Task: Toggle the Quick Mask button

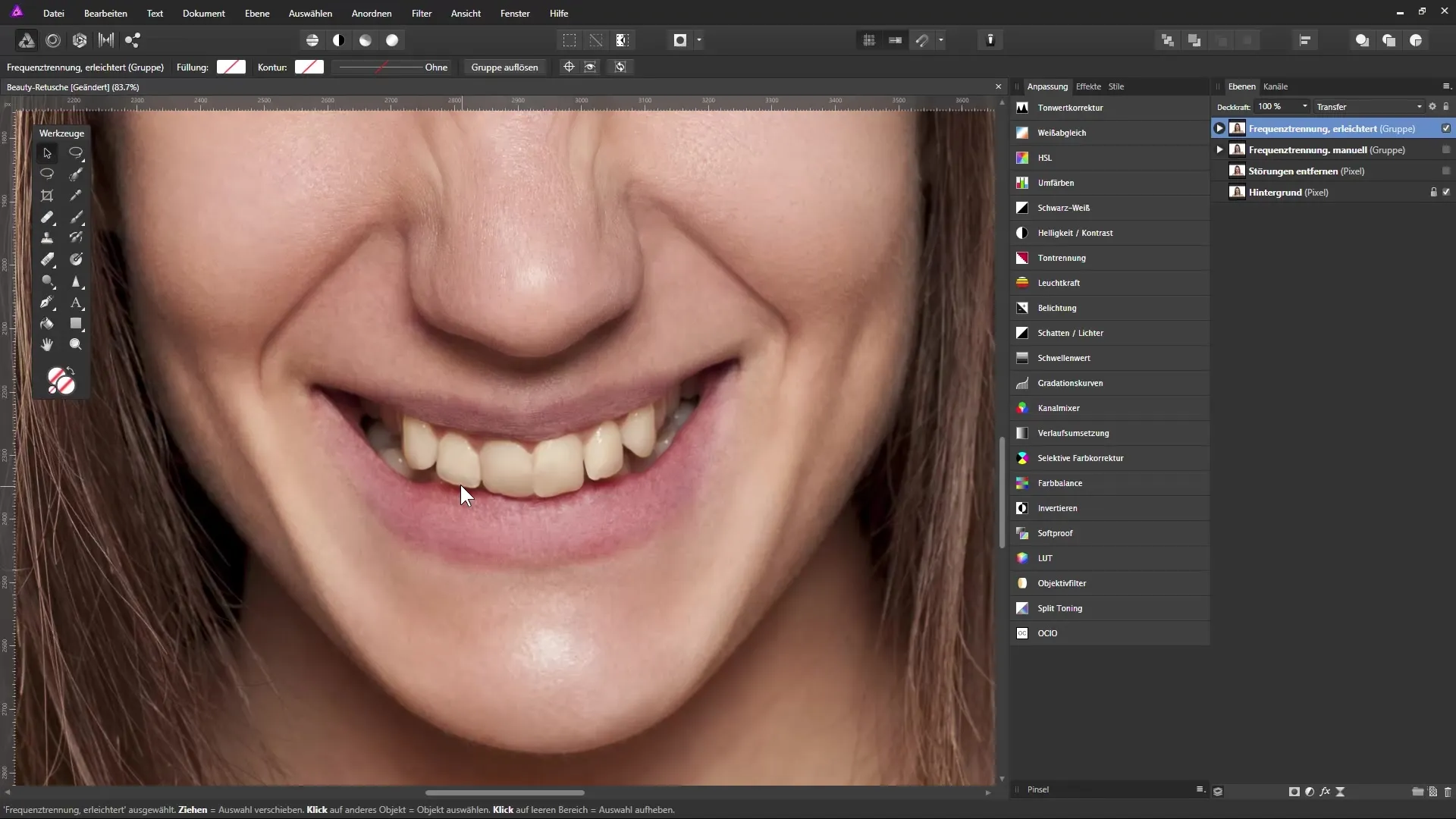Action: tap(680, 40)
